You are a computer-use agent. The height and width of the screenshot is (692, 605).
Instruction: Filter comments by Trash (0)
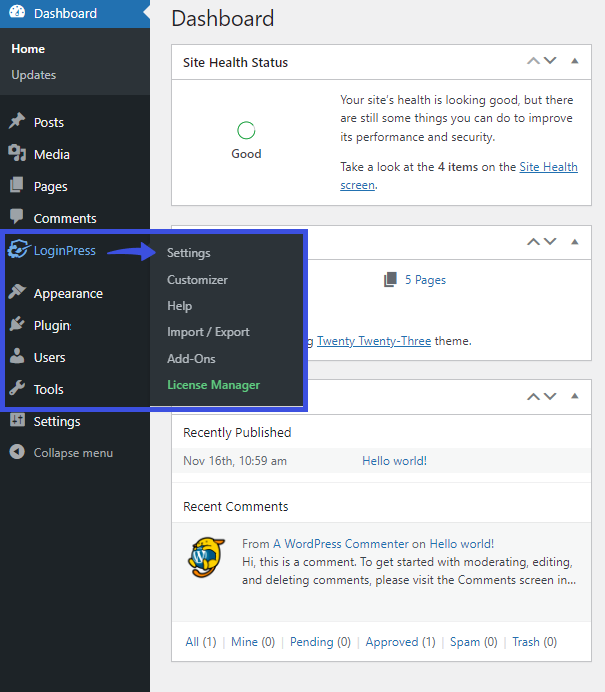click(x=534, y=642)
